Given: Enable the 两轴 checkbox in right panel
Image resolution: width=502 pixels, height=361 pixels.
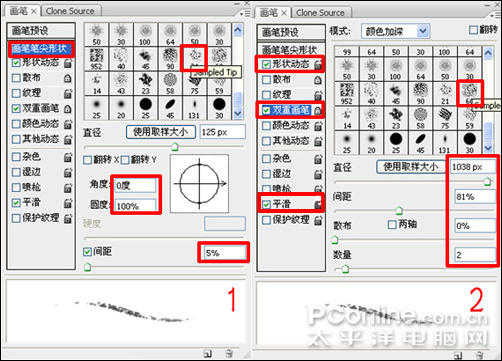Looking at the screenshot, I should pyautogui.click(x=392, y=224).
